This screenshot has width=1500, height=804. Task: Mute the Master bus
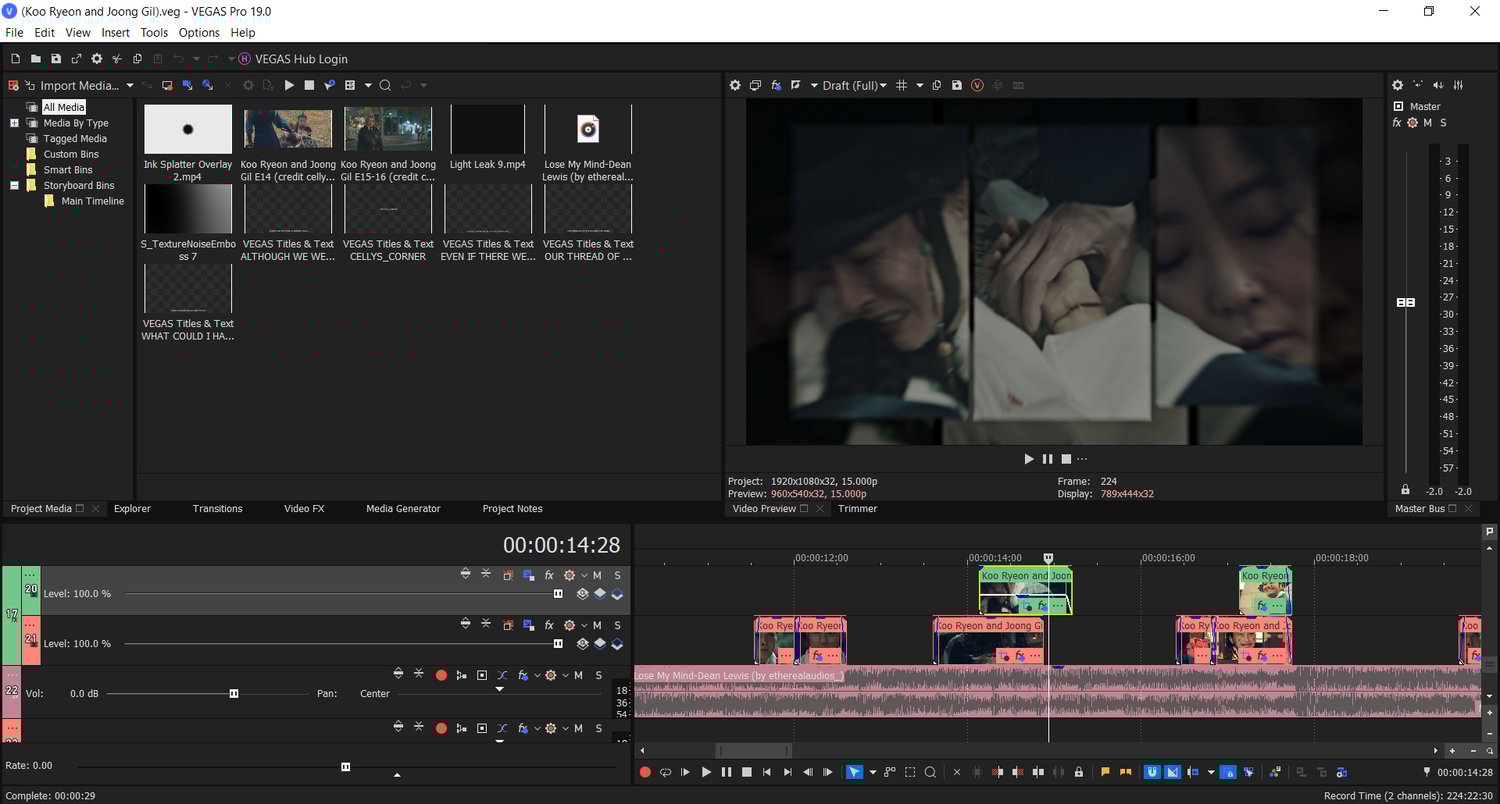(1428, 123)
